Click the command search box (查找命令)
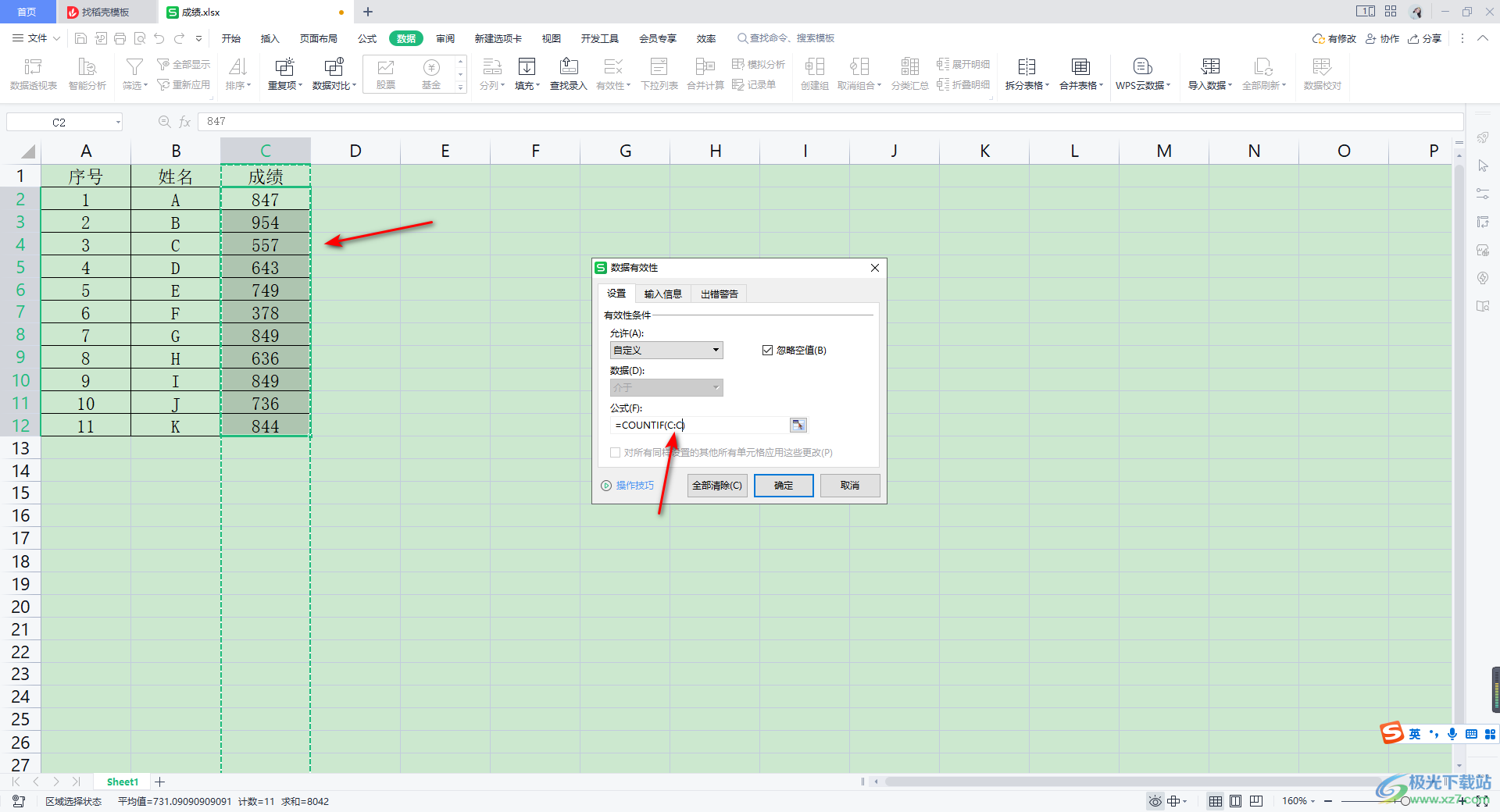 tap(787, 38)
